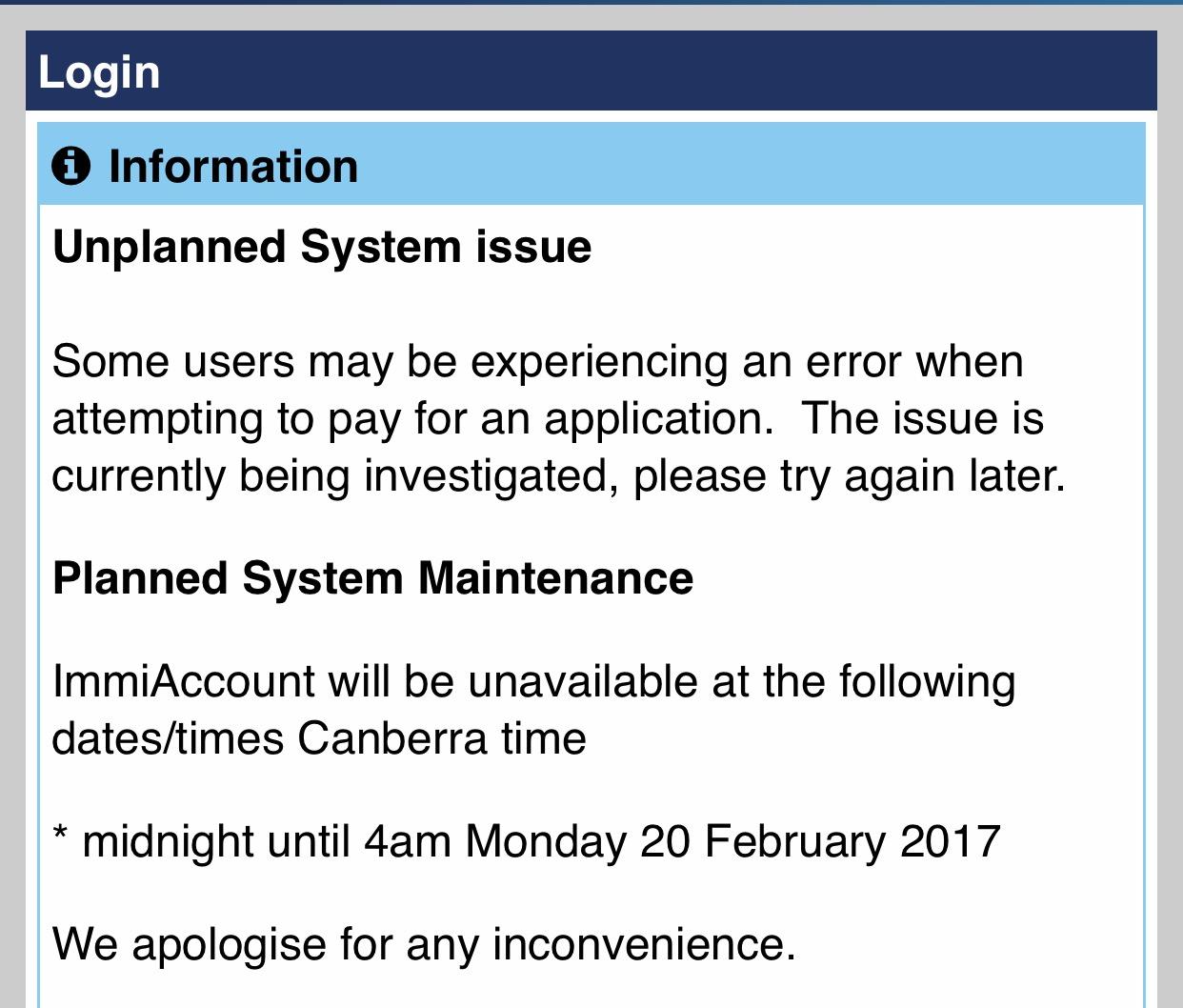
Task: Click the words 'The issue is'
Action: click(923, 419)
